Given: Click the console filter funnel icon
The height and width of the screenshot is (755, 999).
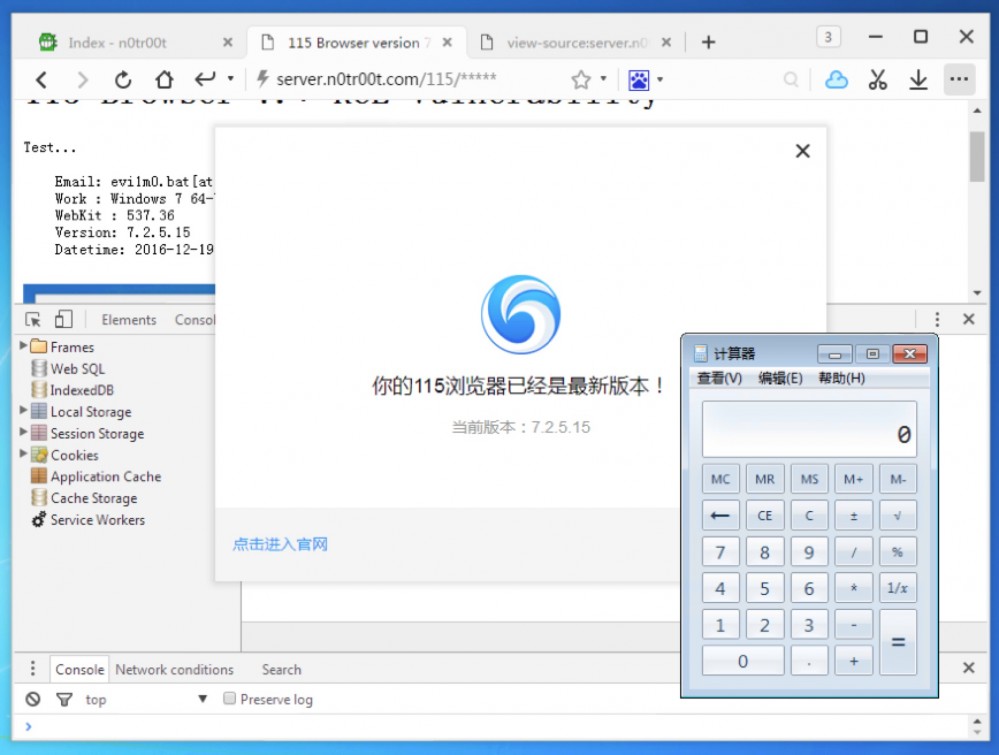Looking at the screenshot, I should [64, 700].
